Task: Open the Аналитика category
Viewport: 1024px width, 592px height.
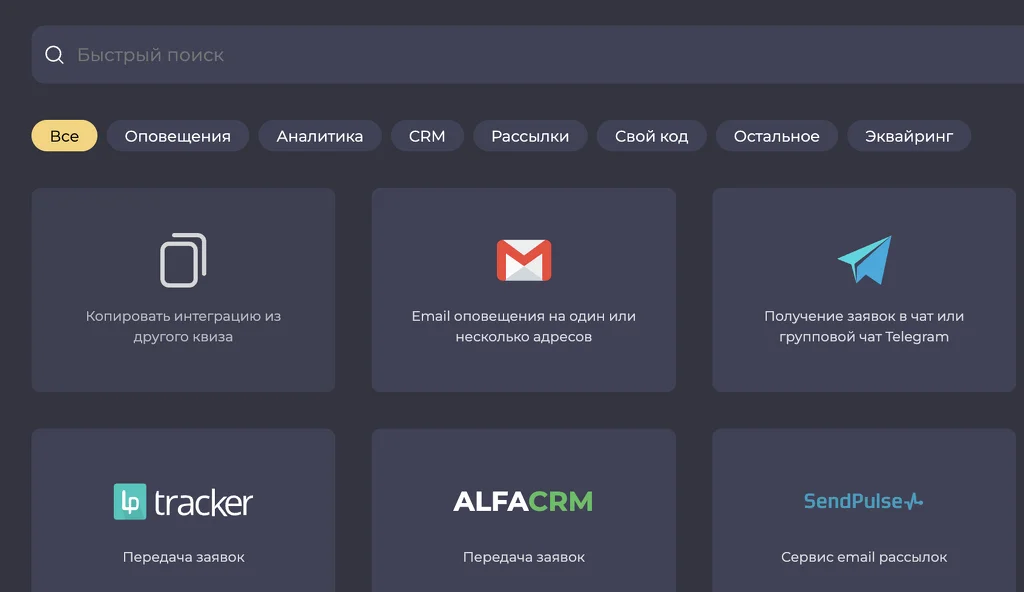Action: pos(320,136)
